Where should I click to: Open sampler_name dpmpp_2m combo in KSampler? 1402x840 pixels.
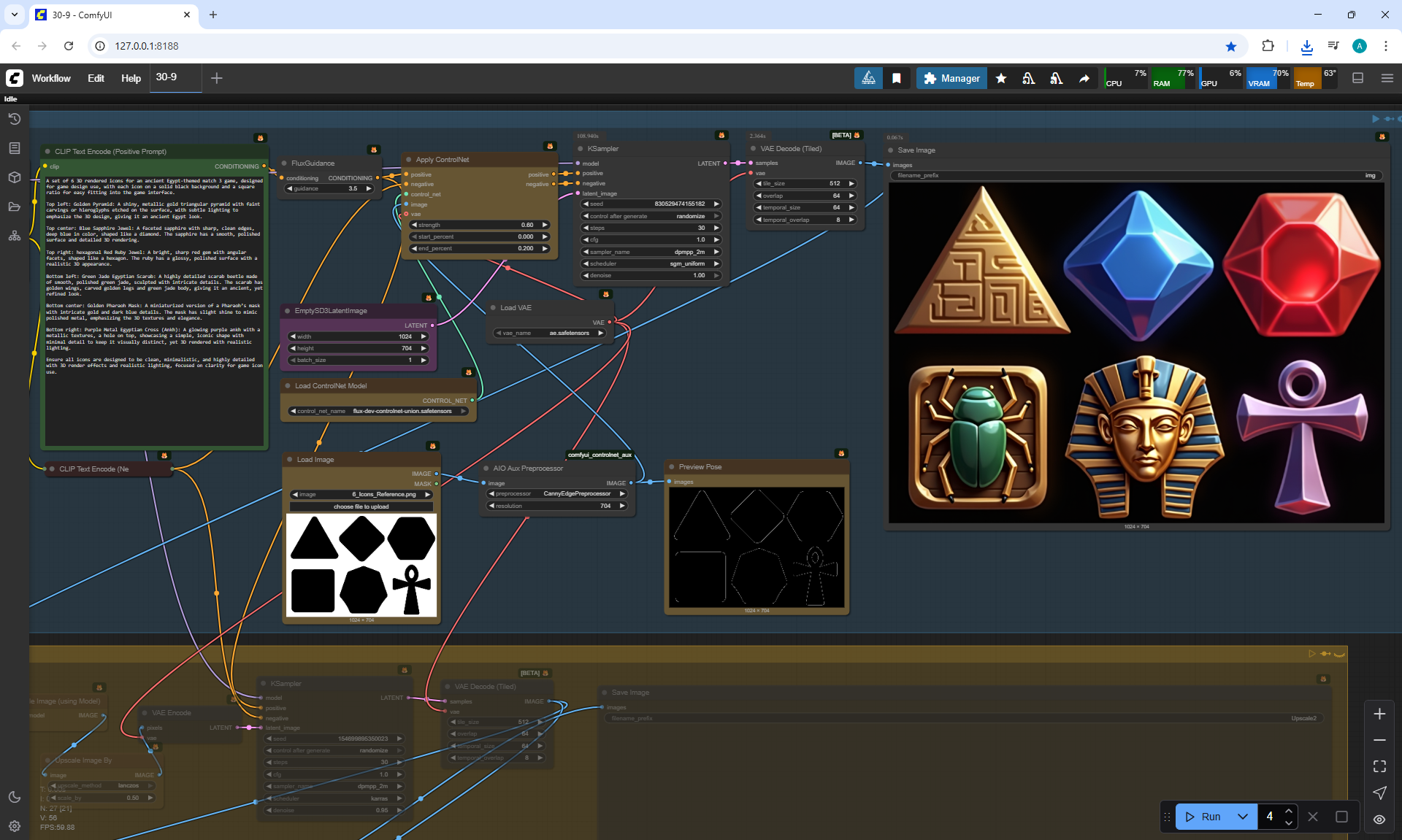(651, 252)
